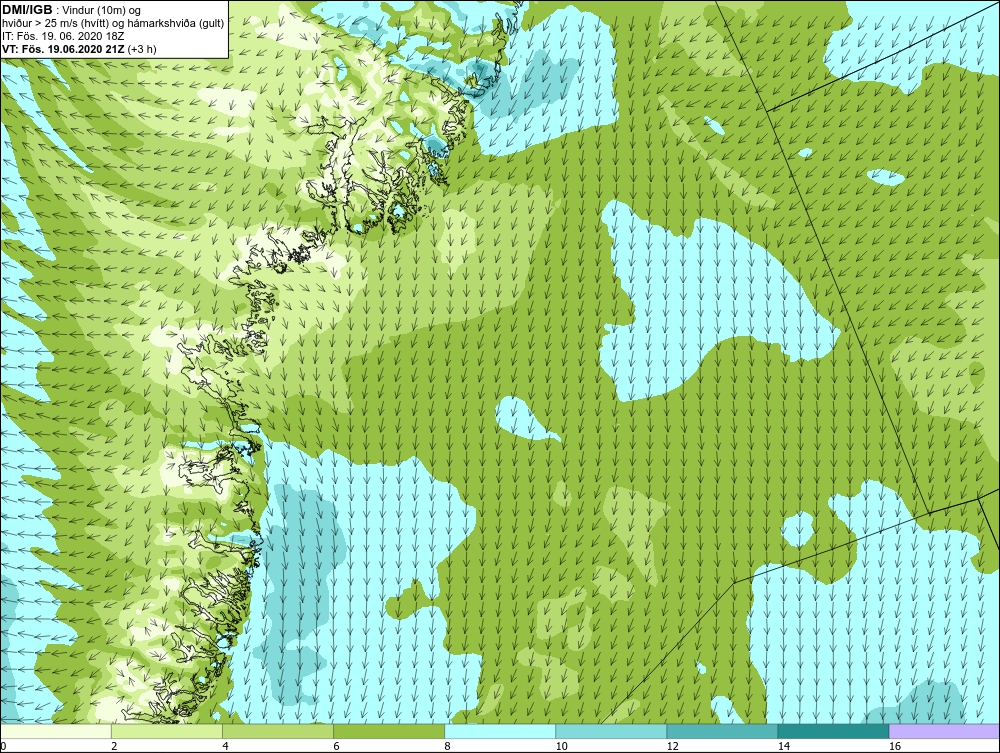The image size is (1000, 753).
Task: Click the purple legend swatch above 16 m/s
Action: click(944, 731)
